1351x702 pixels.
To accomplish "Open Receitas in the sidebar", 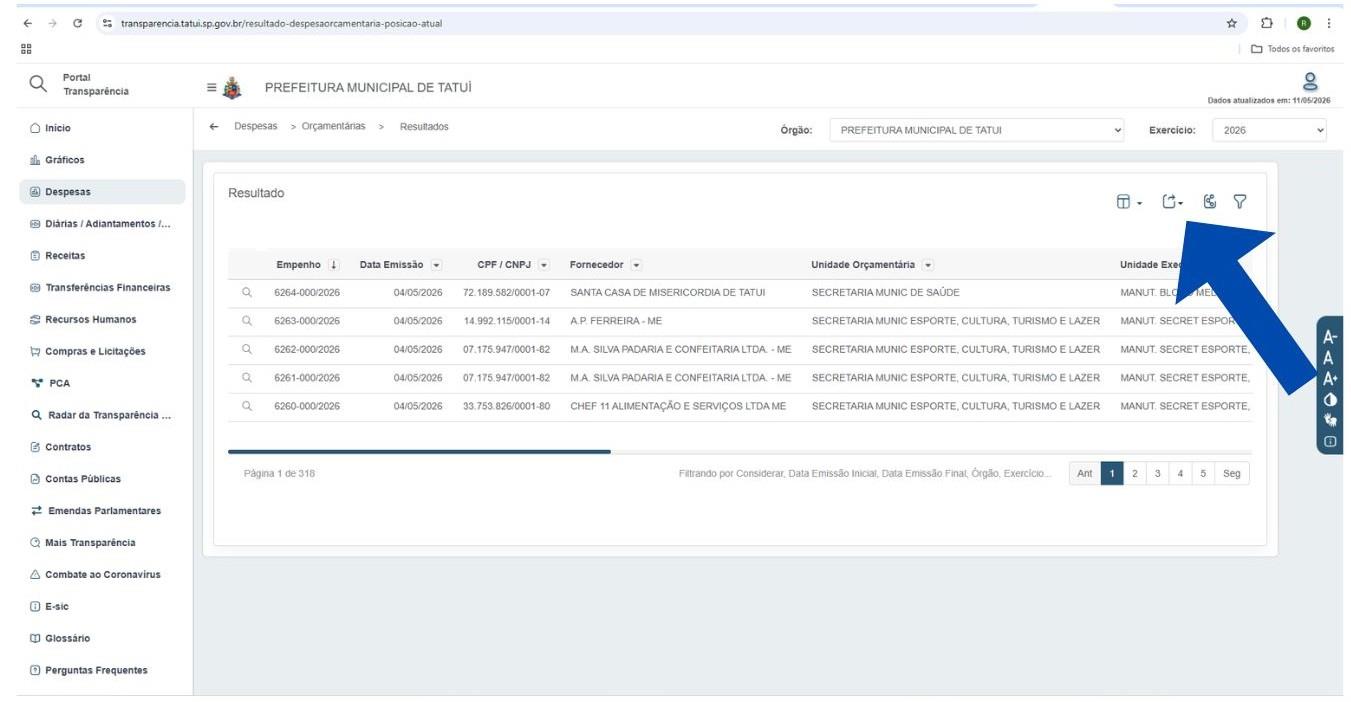I will pyautogui.click(x=101, y=256).
